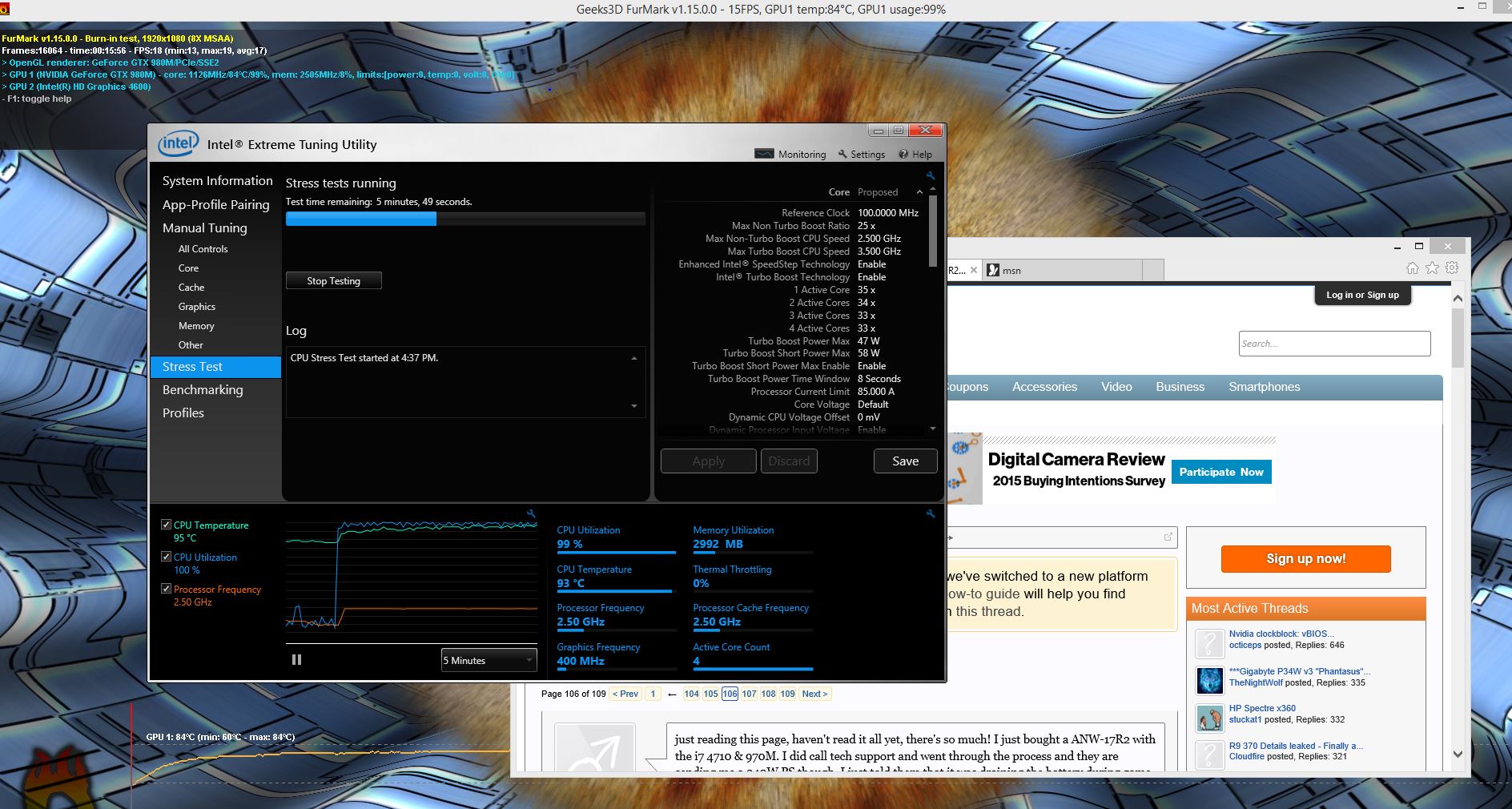The height and width of the screenshot is (809, 1512).
Task: Uncheck CPU Temperature graph checkbox
Action: [x=167, y=525]
